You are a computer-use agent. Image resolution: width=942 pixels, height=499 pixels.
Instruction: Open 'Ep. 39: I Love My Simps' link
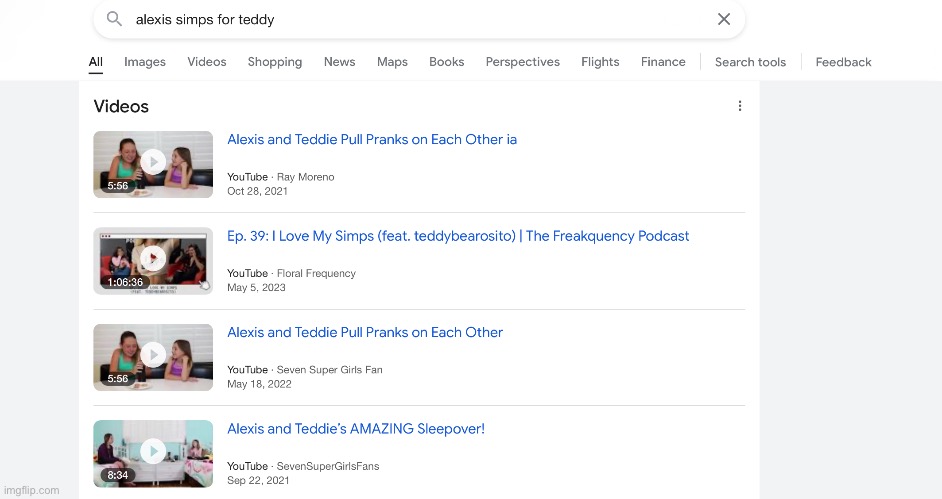tap(458, 236)
